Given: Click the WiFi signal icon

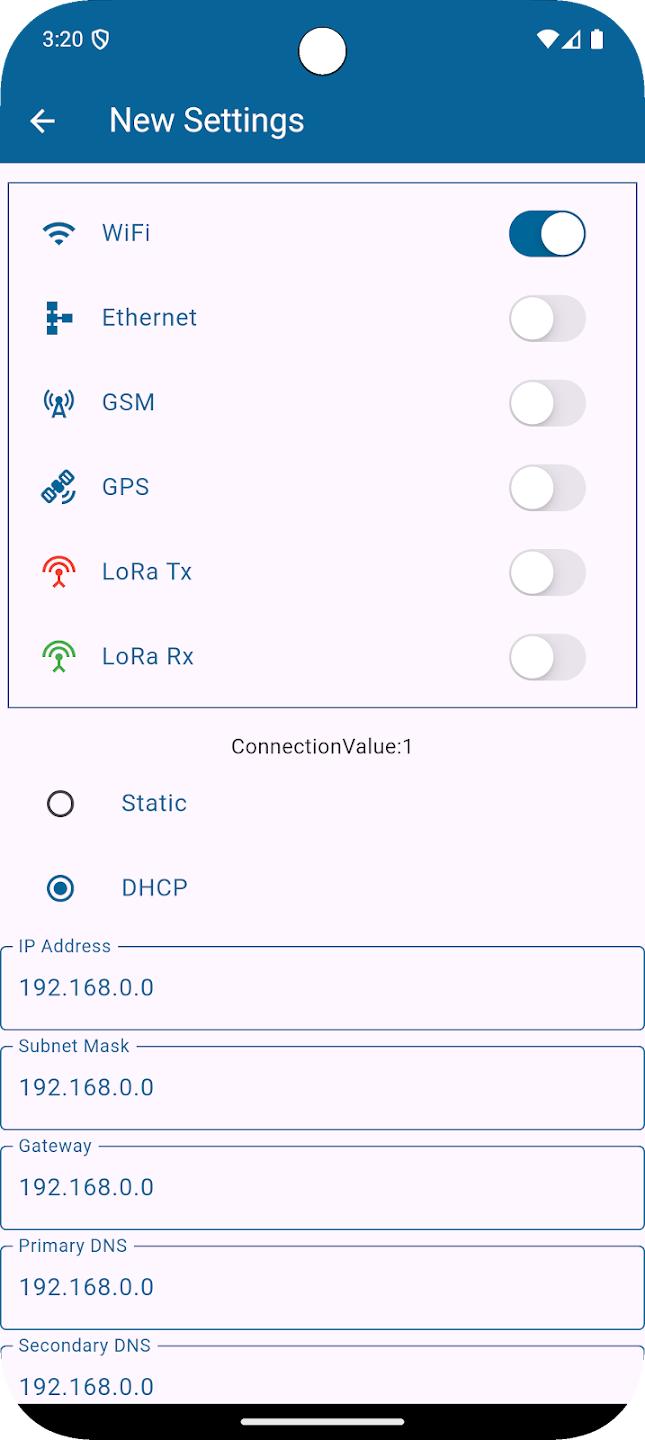Looking at the screenshot, I should coord(59,232).
